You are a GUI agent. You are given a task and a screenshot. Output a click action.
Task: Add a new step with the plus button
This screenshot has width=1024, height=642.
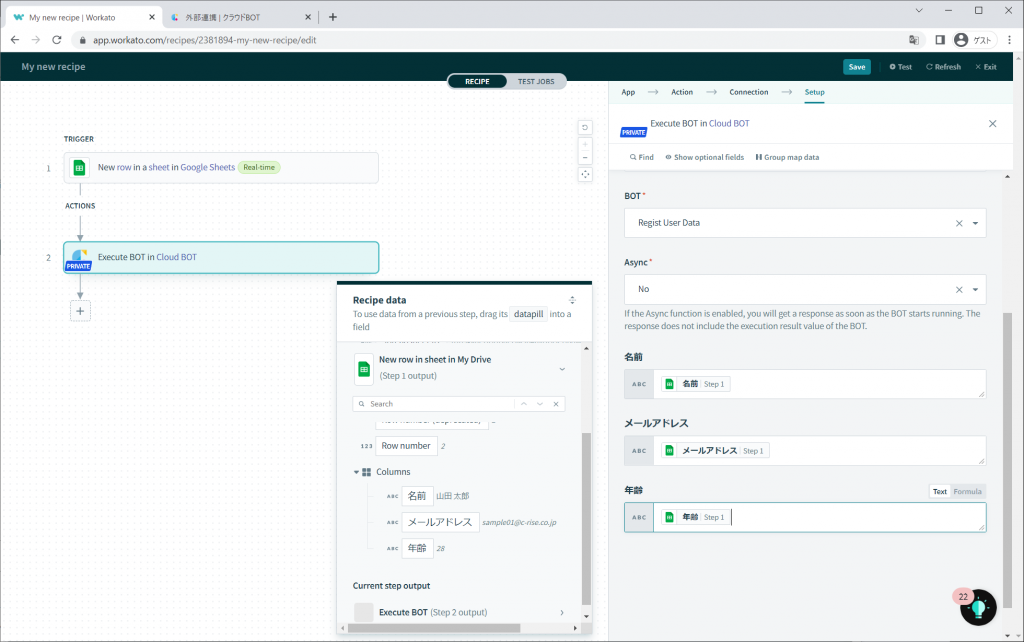[80, 311]
